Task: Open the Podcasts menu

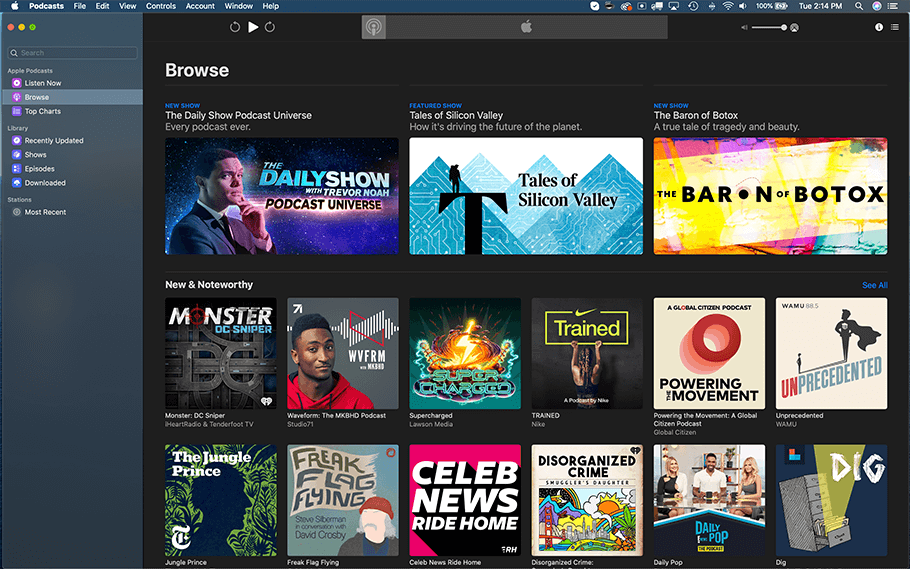Action: pos(46,6)
